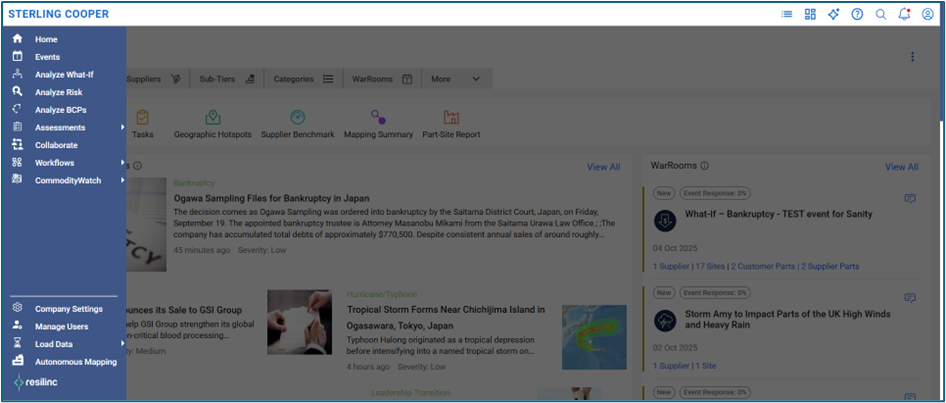Open Manage Users
Viewport: 946px width, 403px height.
tap(62, 326)
